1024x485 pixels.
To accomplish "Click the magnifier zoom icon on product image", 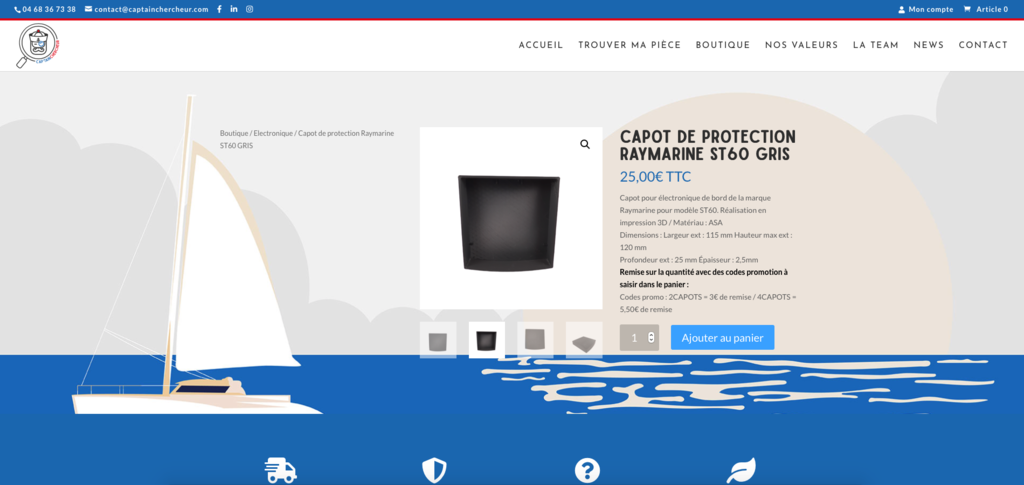I will 585,144.
